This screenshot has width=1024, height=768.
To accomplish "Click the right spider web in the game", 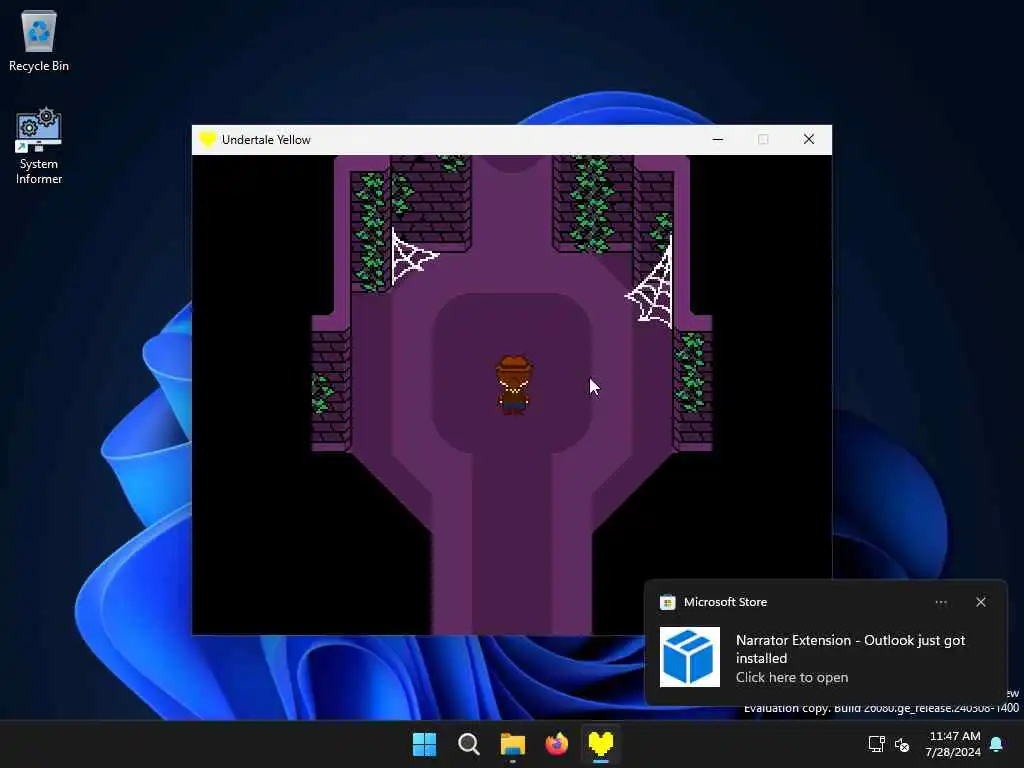I will [651, 283].
